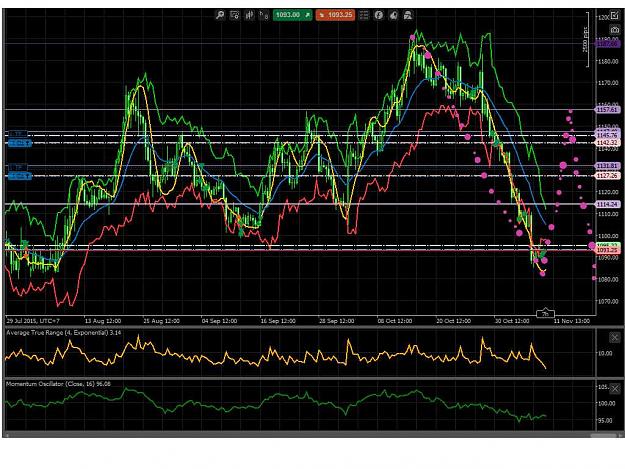
Task: Click the lower blue order label on the left edge
Action: click(19, 176)
